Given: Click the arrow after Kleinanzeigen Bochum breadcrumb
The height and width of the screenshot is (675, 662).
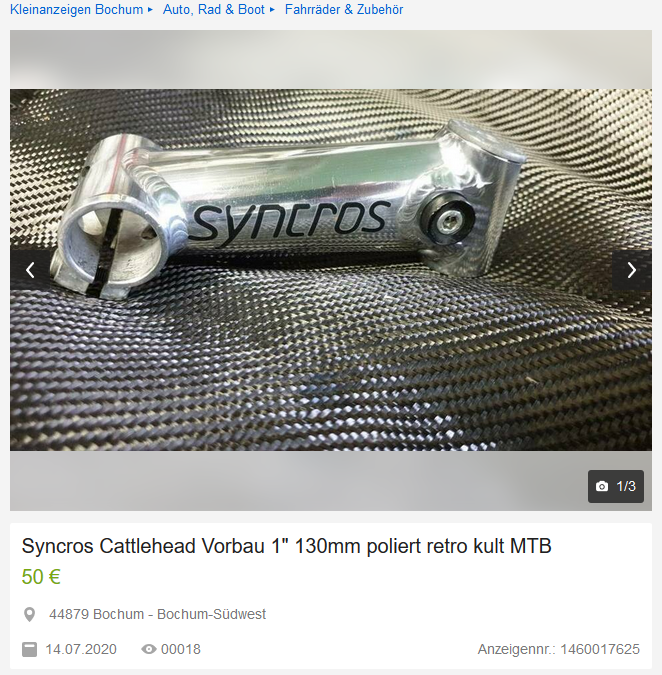Looking at the screenshot, I should (150, 9).
